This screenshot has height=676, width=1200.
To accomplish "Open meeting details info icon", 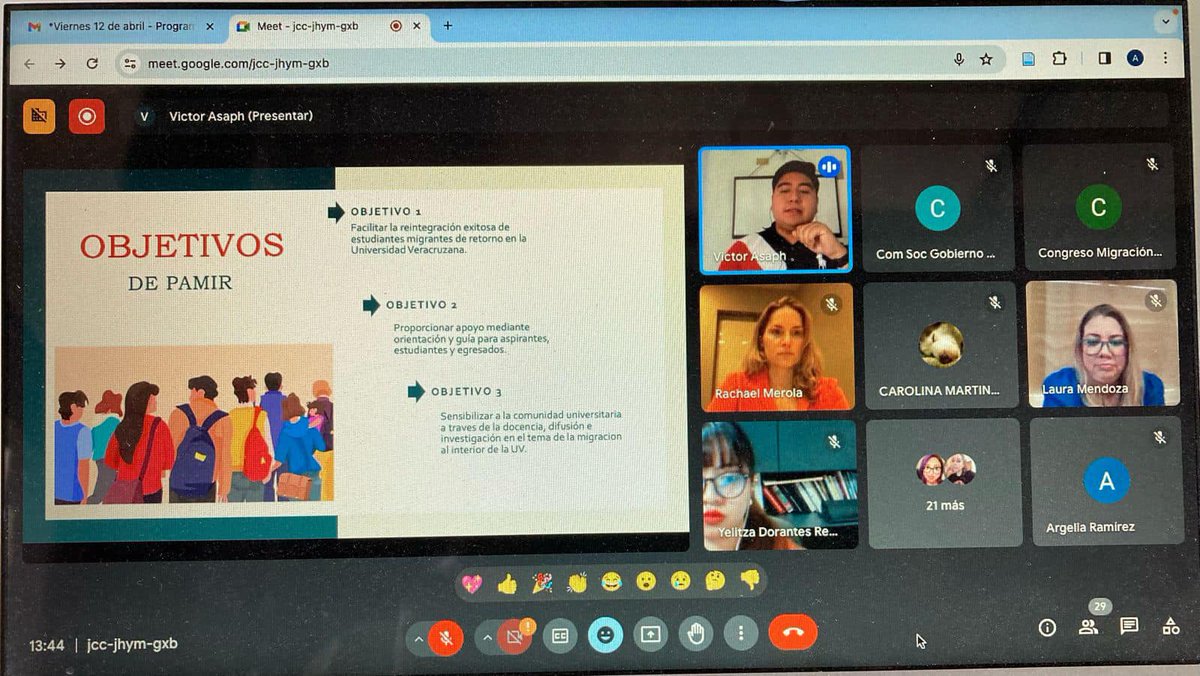I will click(1047, 627).
